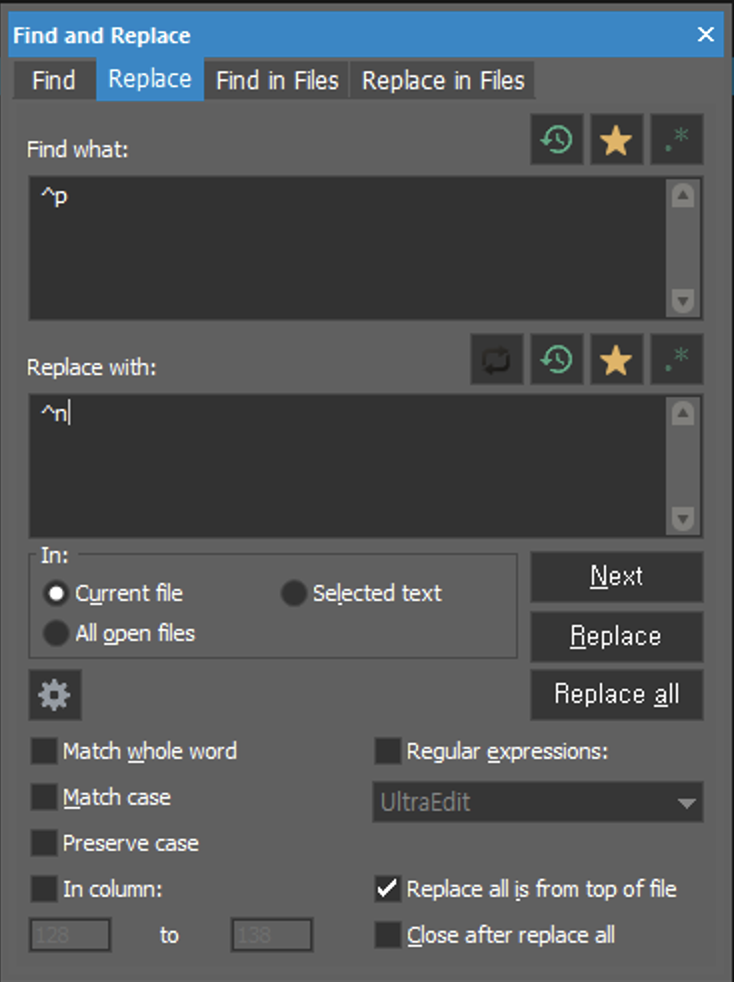Open Replace with history icon

(x=557, y=360)
